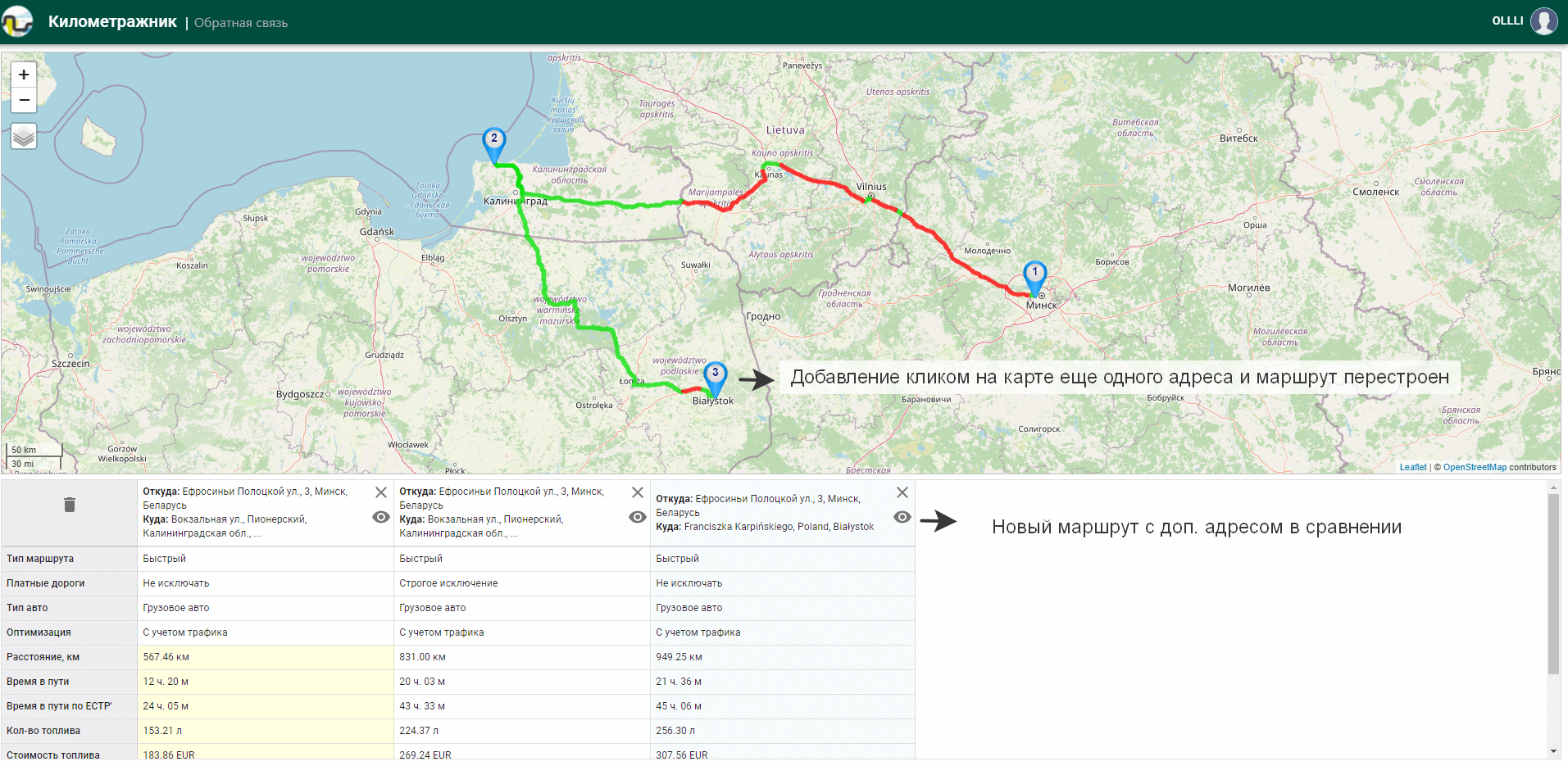Click the scrollbar up arrow
1568x766 pixels.
pyautogui.click(x=1553, y=487)
